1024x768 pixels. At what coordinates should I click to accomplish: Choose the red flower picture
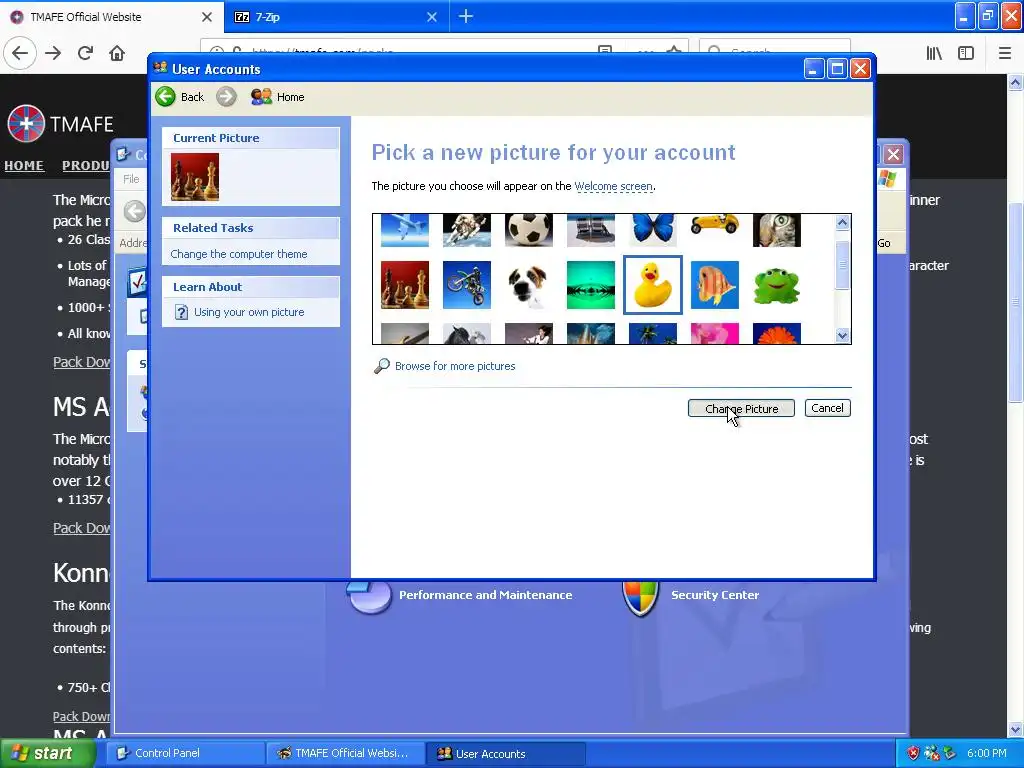coord(777,334)
